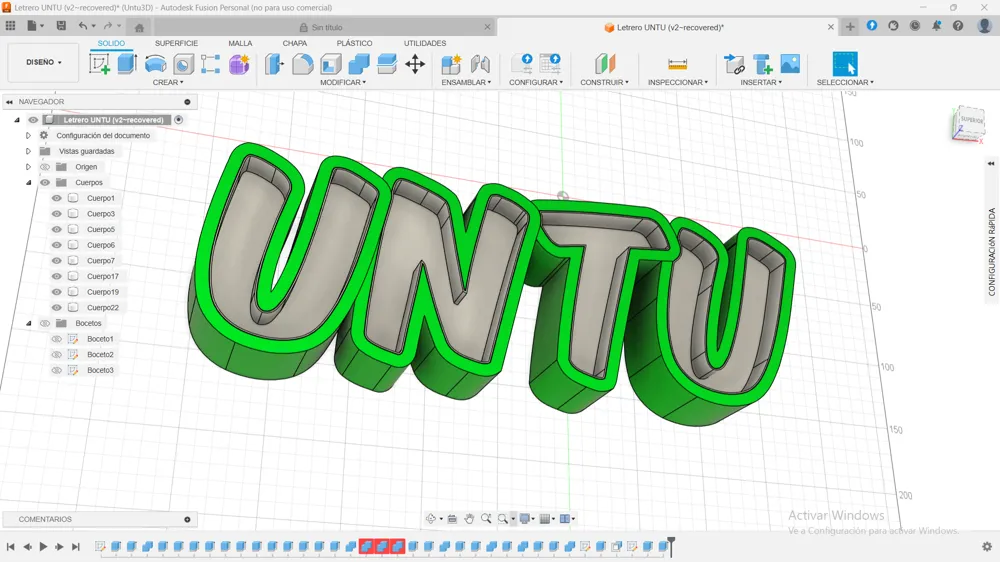Click the Construct plane icon
Image resolution: width=1000 pixels, height=562 pixels.
pos(605,64)
